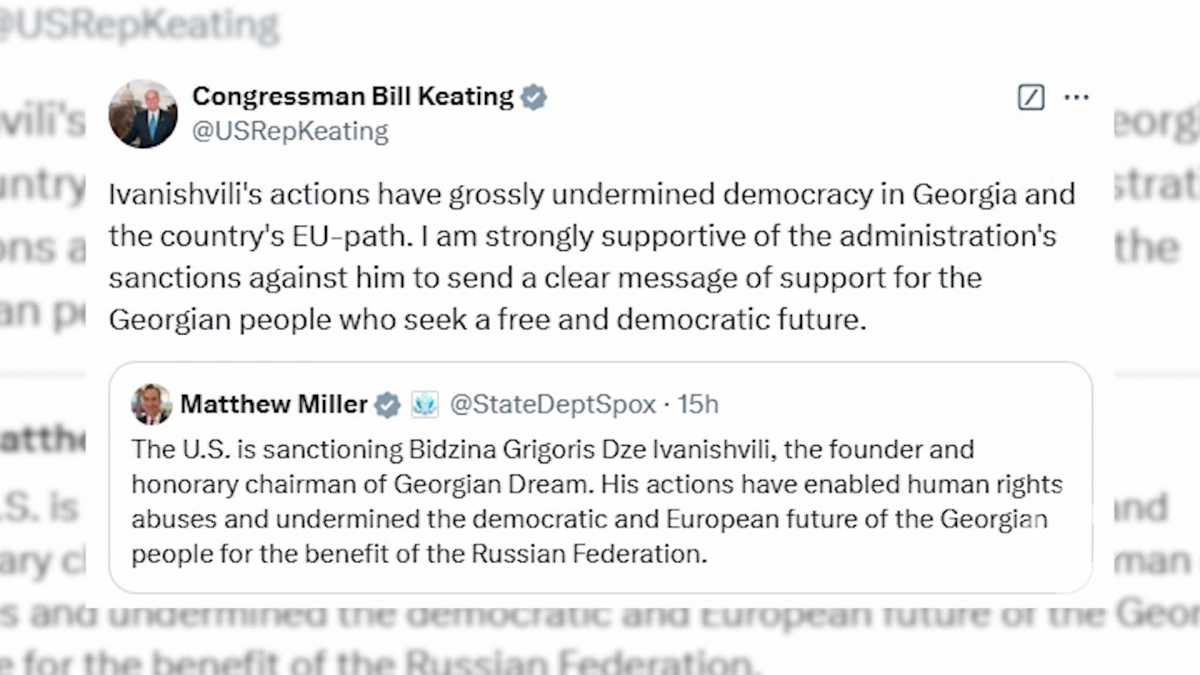Open the three-dot more options menu

coord(1076,97)
